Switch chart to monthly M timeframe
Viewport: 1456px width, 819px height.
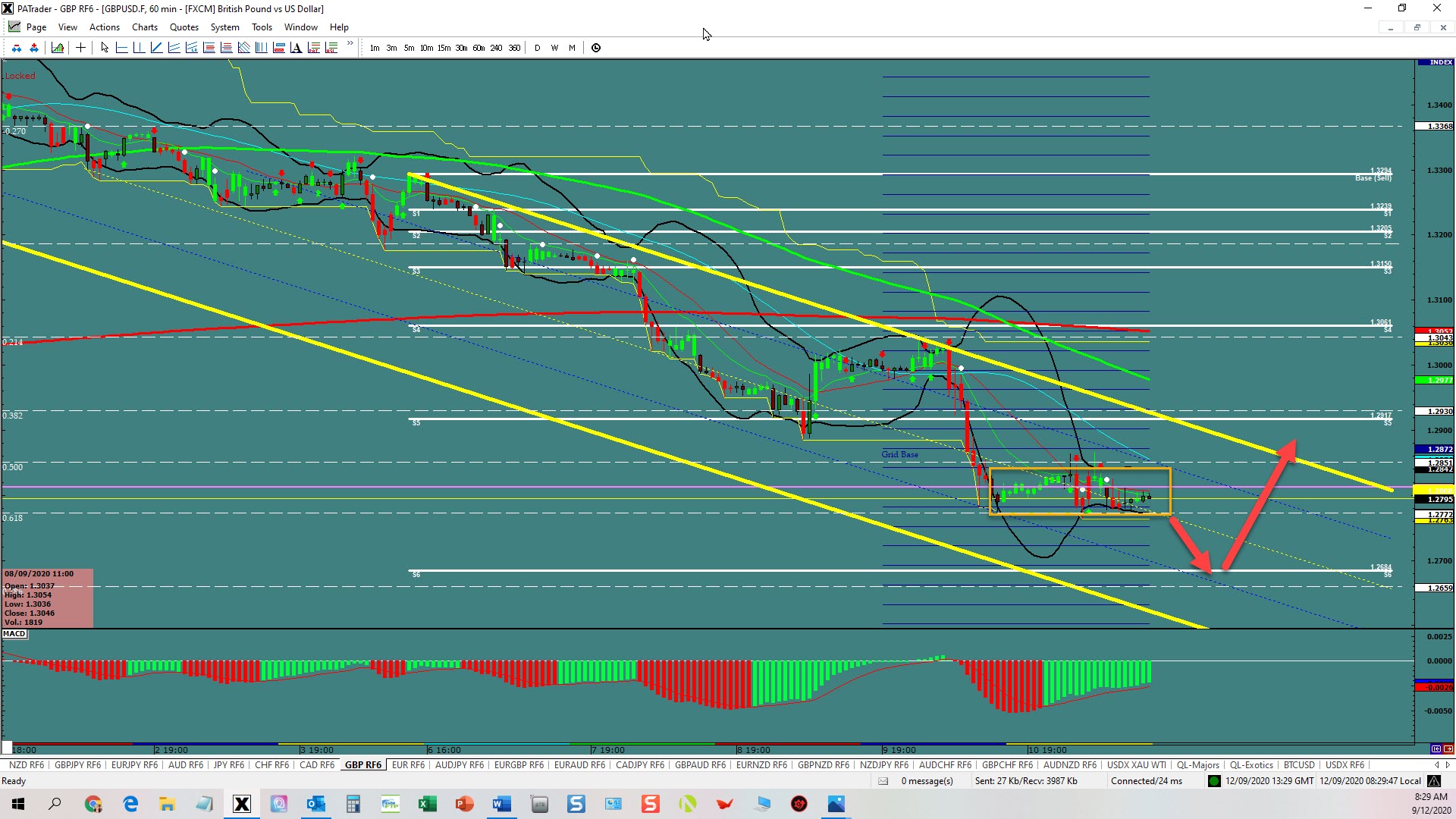(x=572, y=48)
